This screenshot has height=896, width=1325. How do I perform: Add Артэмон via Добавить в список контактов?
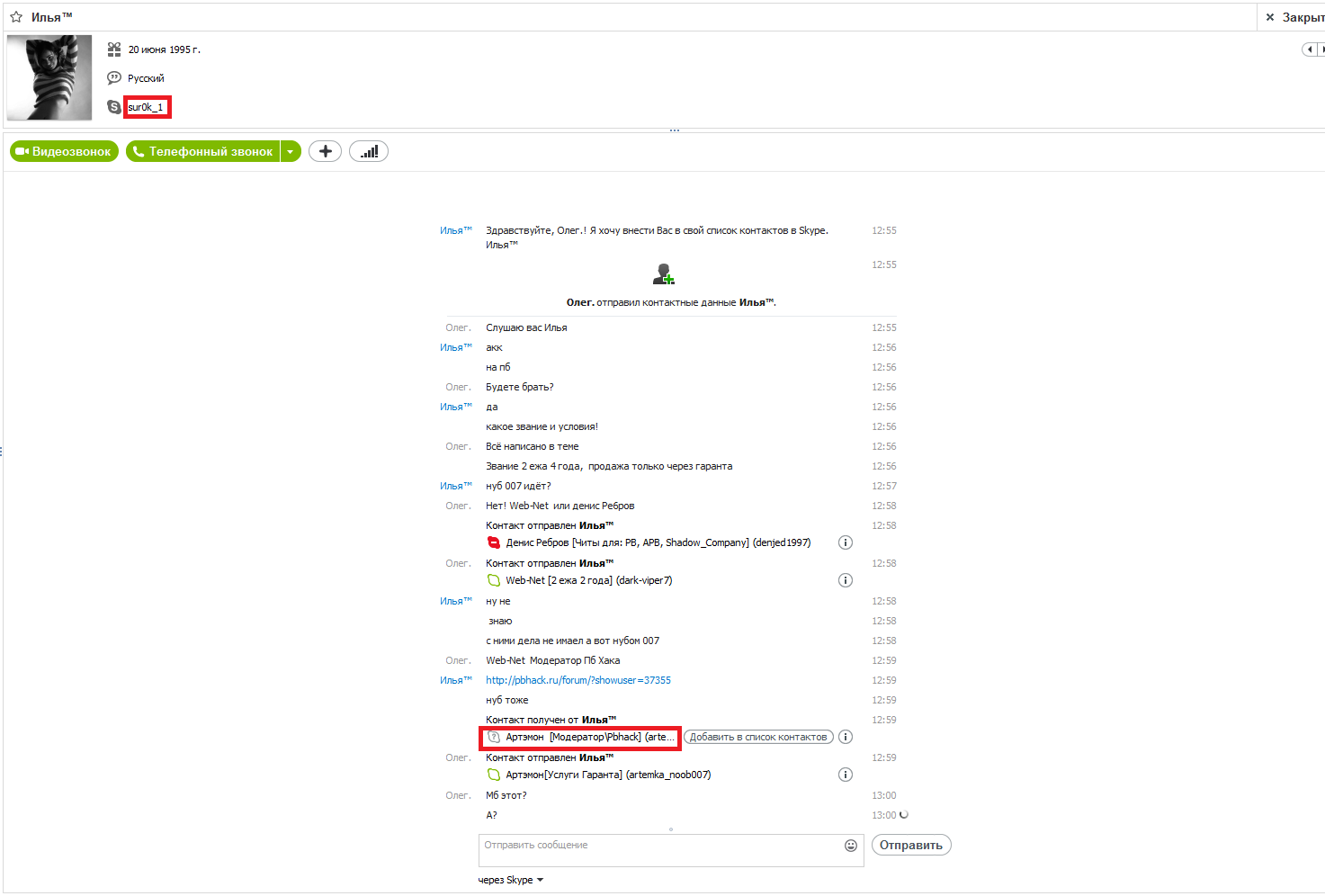758,737
